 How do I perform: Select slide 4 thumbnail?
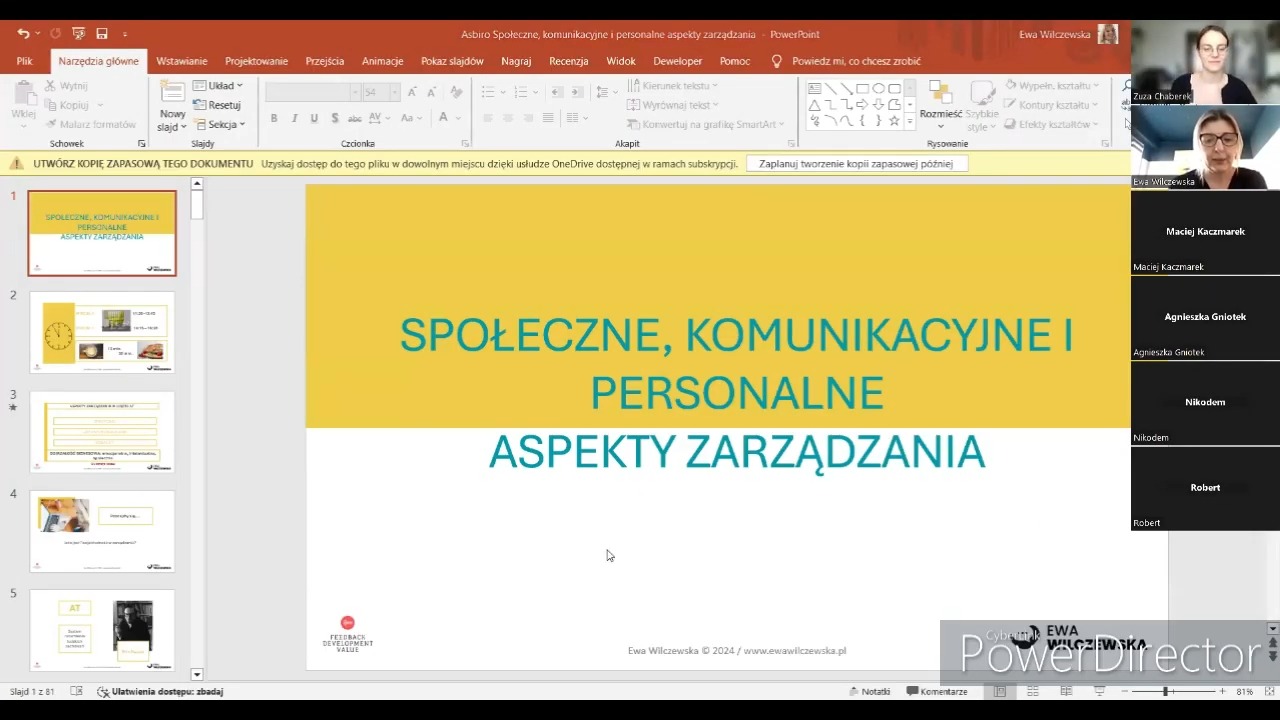click(102, 531)
